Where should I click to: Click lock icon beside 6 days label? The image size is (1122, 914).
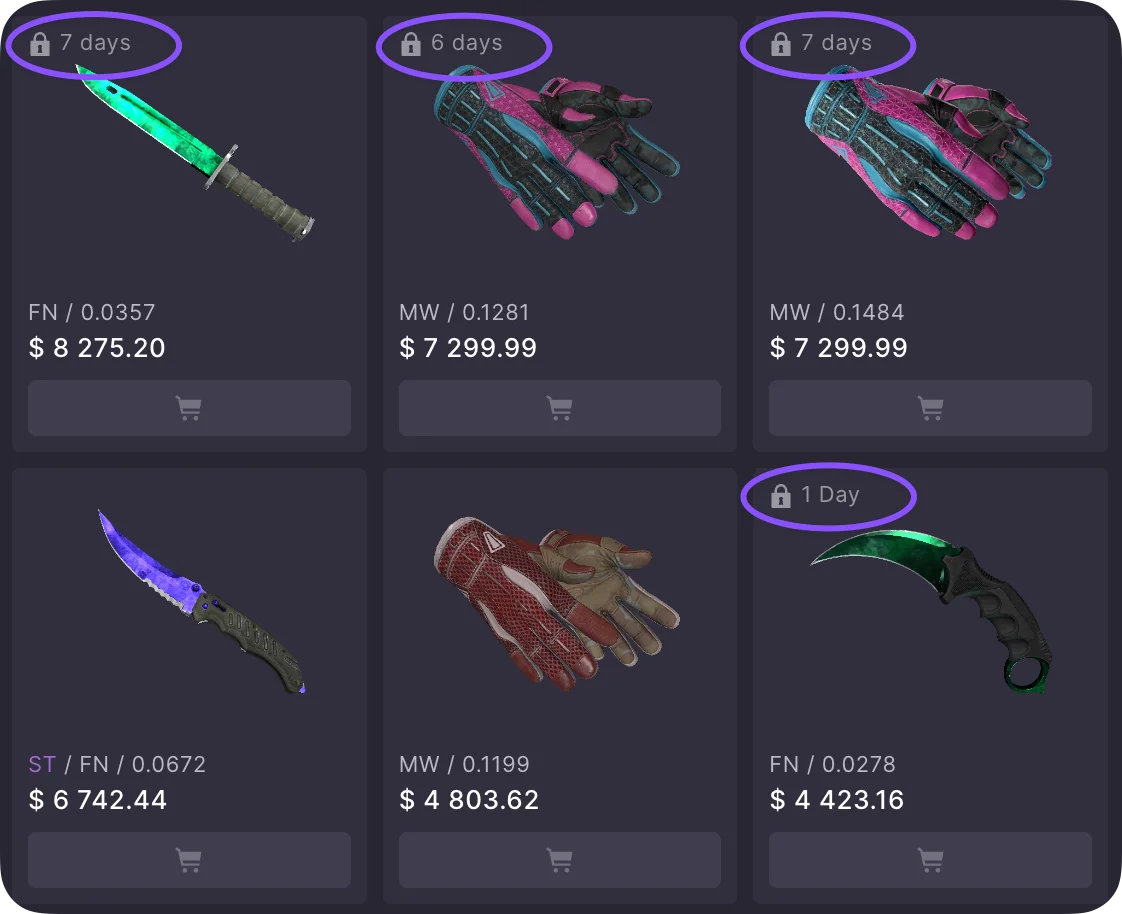(x=411, y=44)
